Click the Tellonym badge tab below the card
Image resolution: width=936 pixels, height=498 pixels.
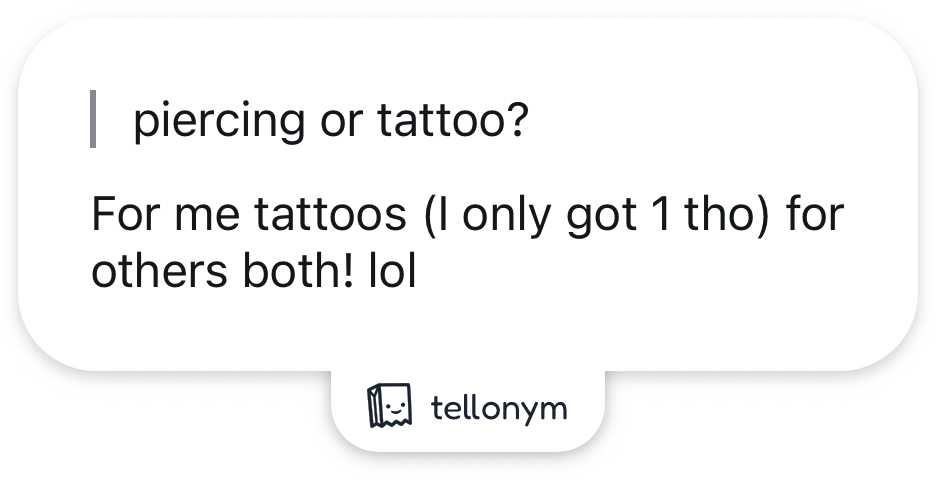pyautogui.click(x=467, y=408)
